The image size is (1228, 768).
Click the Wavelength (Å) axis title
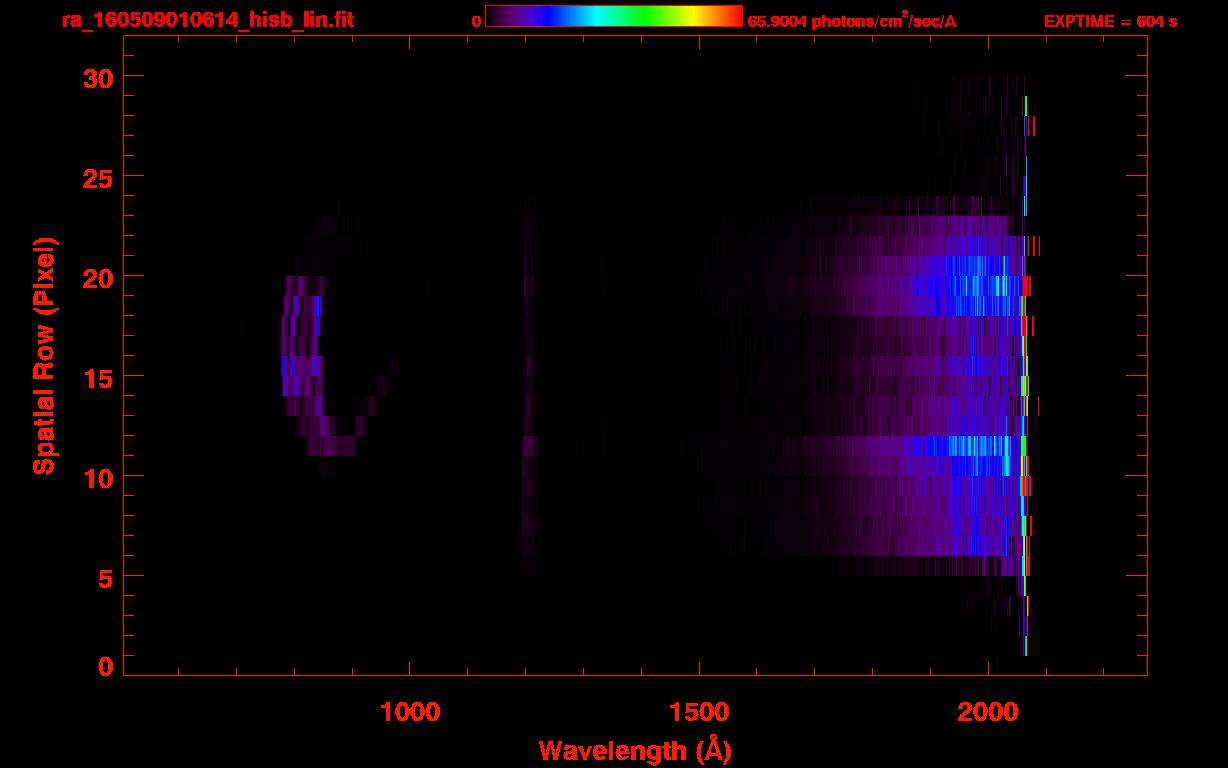click(635, 750)
